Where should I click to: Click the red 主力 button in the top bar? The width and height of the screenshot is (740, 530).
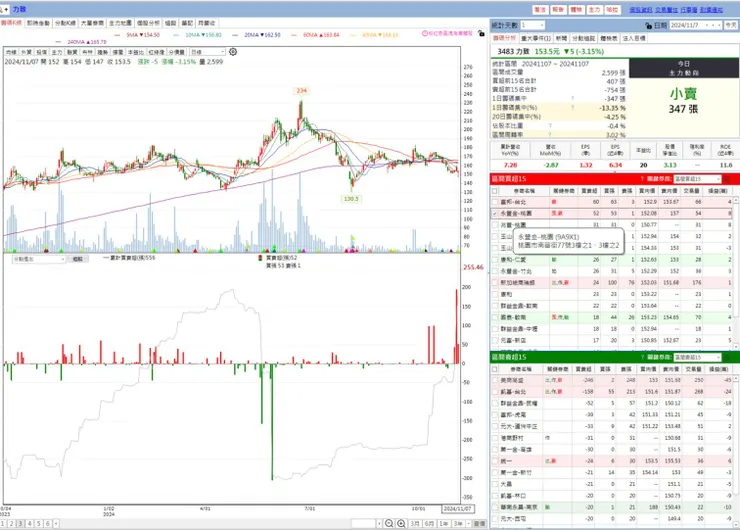coord(595,9)
